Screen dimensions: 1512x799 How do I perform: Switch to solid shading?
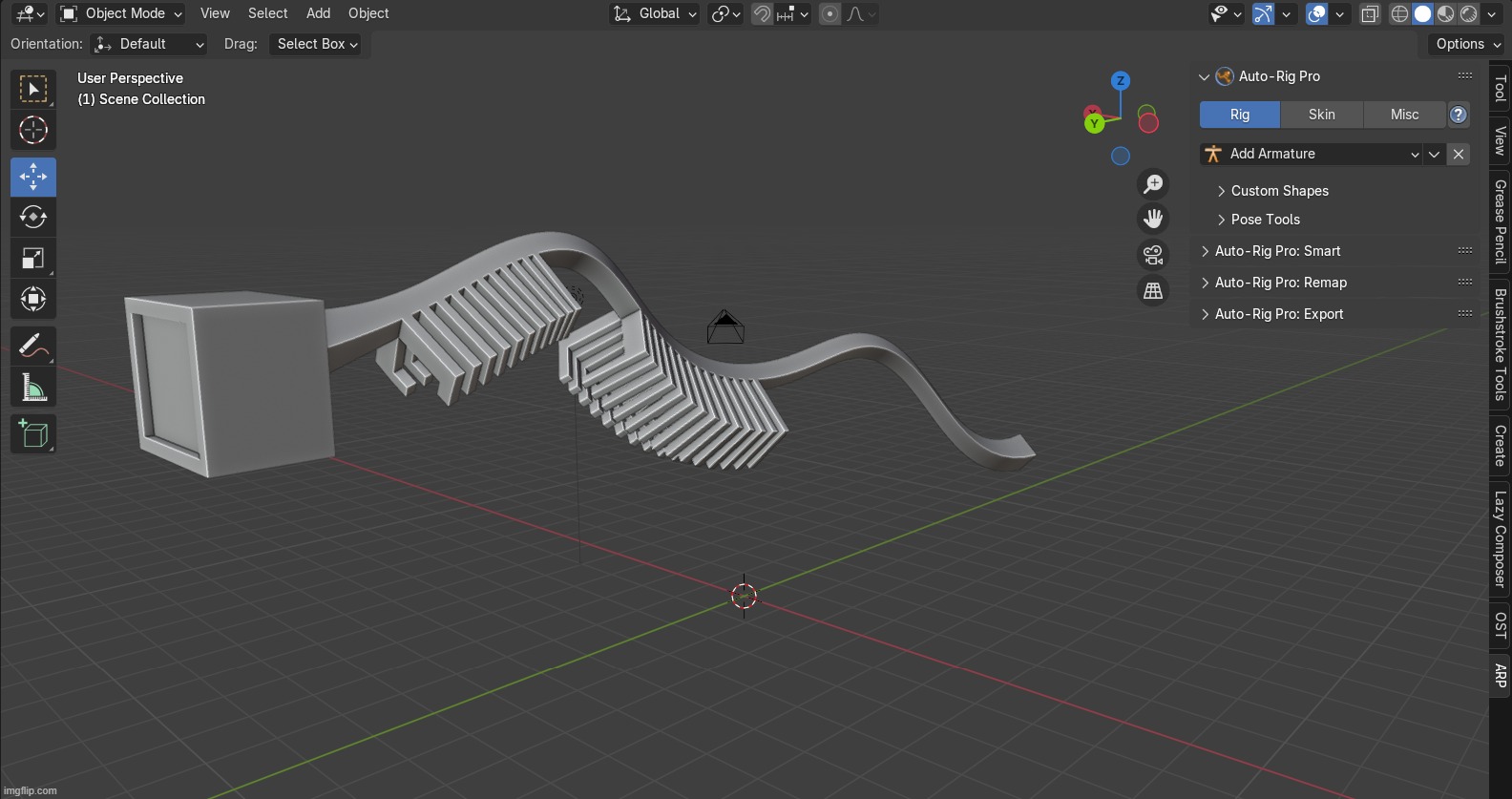[1423, 13]
